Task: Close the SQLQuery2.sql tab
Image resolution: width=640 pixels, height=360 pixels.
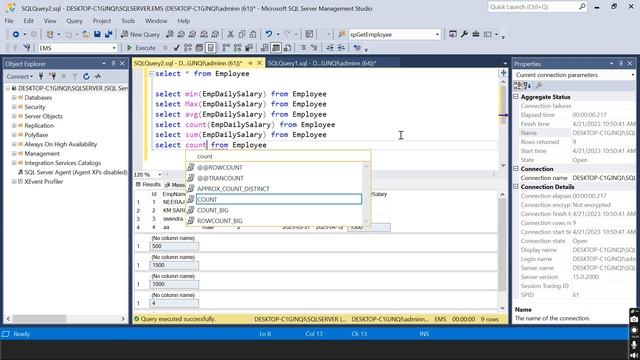Action: click(x=259, y=63)
